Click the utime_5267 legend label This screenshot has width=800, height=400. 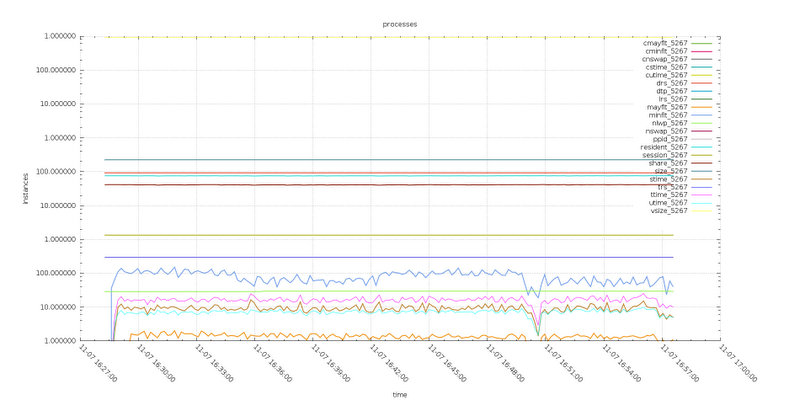click(667, 203)
